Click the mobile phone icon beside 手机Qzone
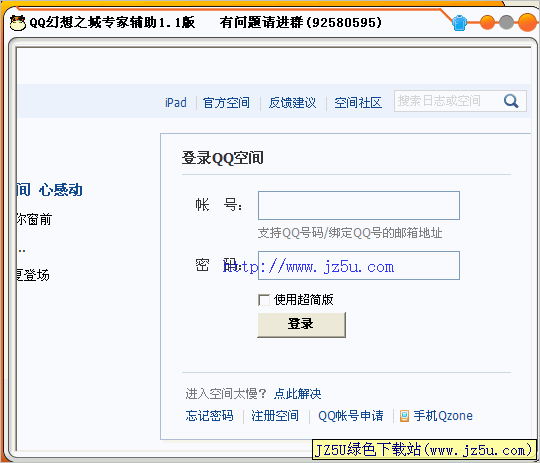The height and width of the screenshot is (463, 540). [x=404, y=416]
